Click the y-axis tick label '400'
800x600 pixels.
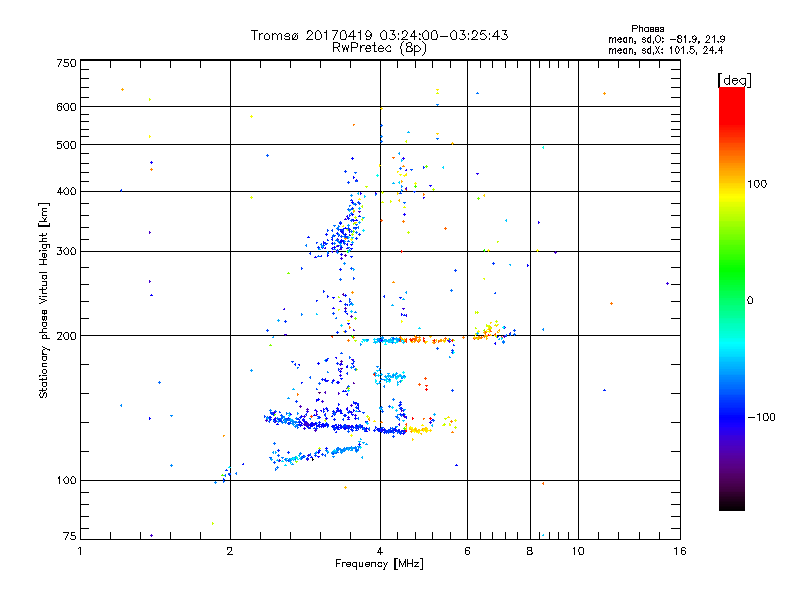click(66, 191)
